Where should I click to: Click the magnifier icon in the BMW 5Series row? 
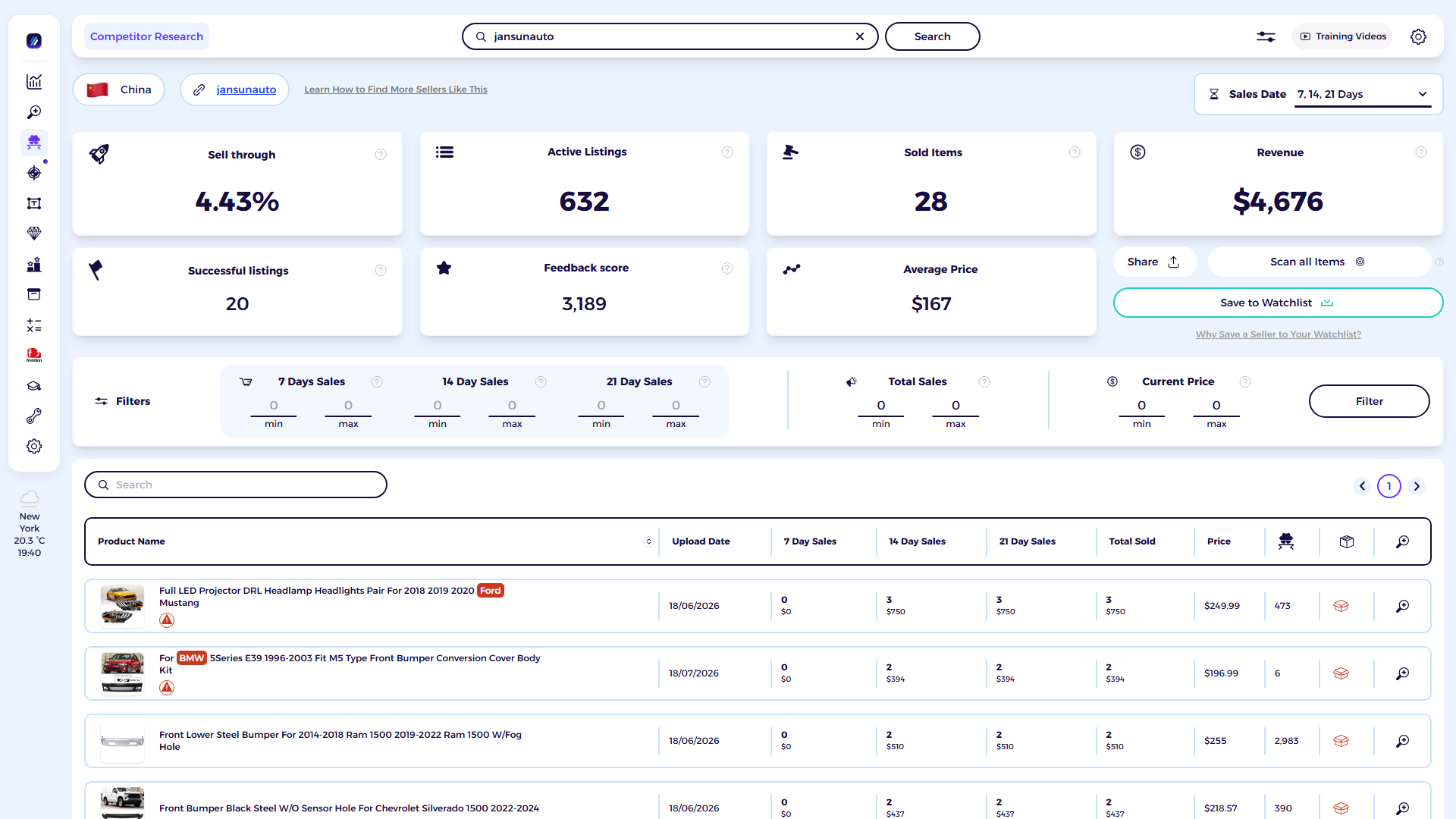point(1402,673)
